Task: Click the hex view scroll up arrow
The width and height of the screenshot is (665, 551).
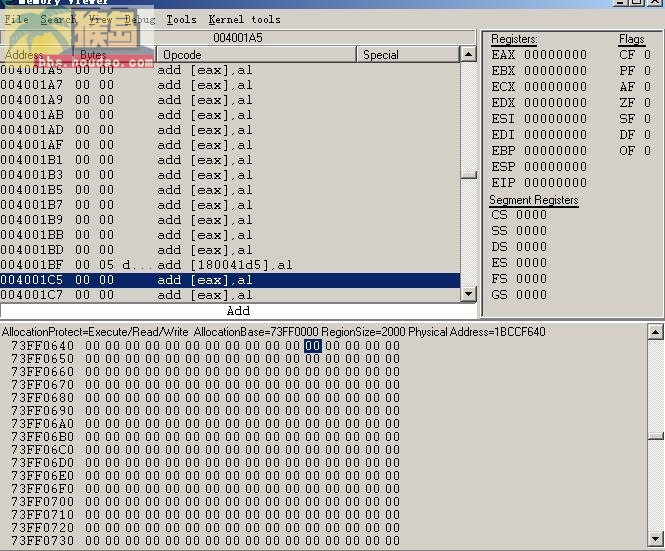Action: [655, 332]
